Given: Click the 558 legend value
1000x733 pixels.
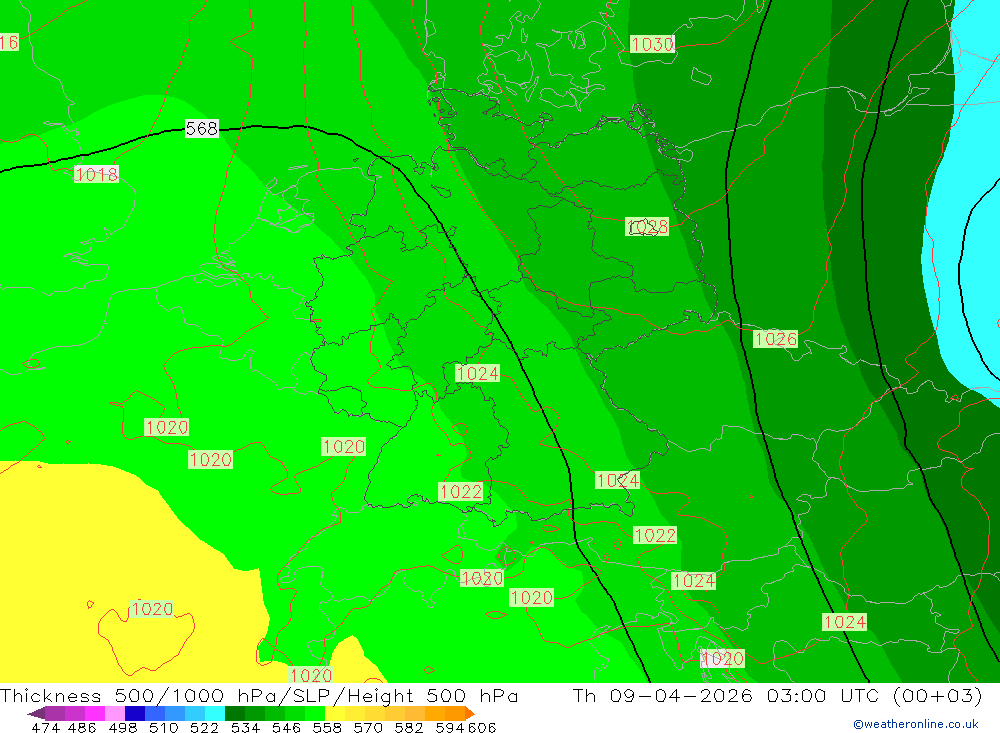Looking at the screenshot, I should point(327,727).
